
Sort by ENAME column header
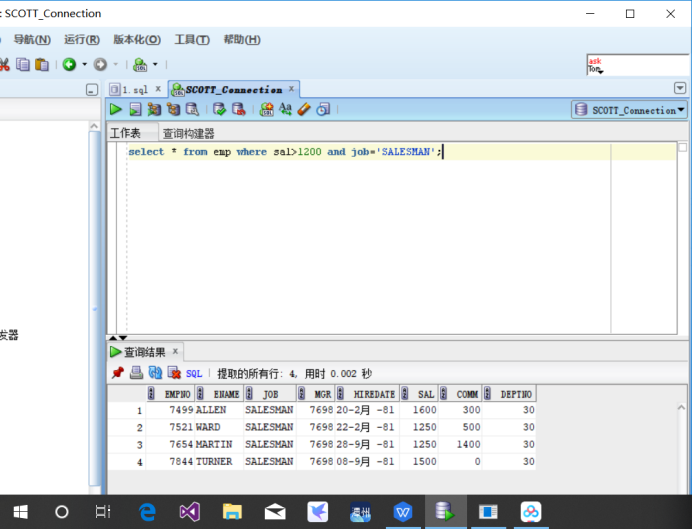[x=221, y=394]
